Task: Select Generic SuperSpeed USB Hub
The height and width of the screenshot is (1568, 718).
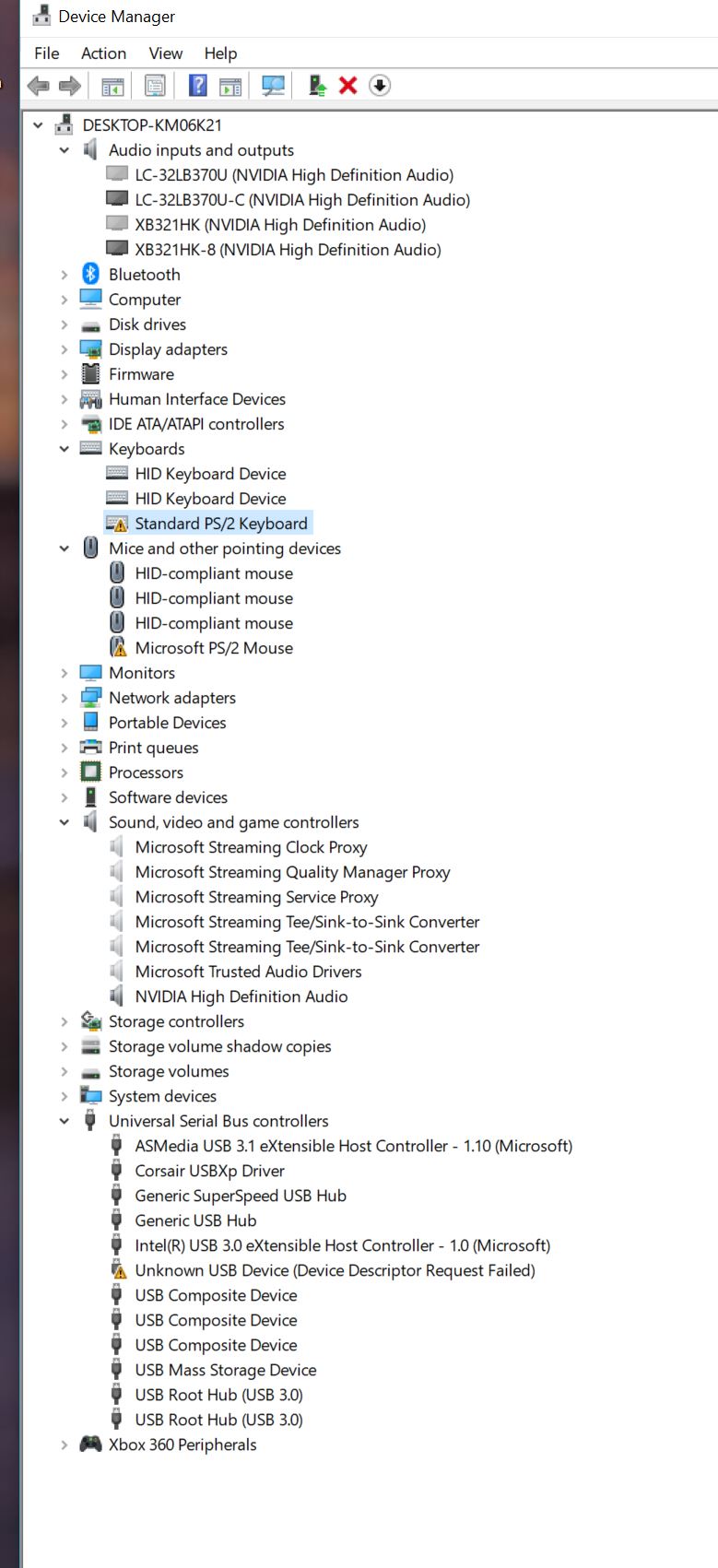Action: click(241, 1196)
